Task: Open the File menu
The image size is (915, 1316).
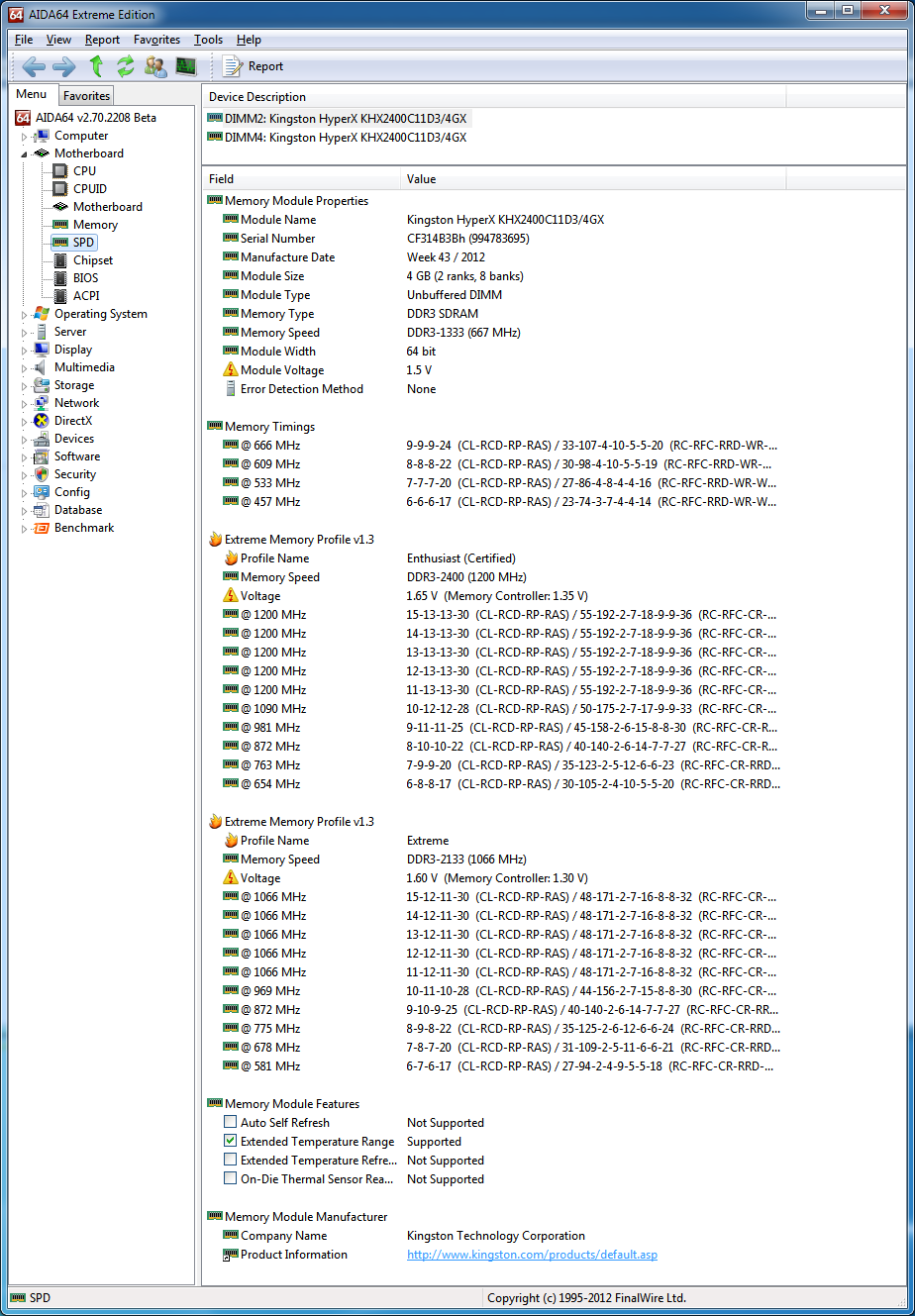Action: (x=24, y=40)
